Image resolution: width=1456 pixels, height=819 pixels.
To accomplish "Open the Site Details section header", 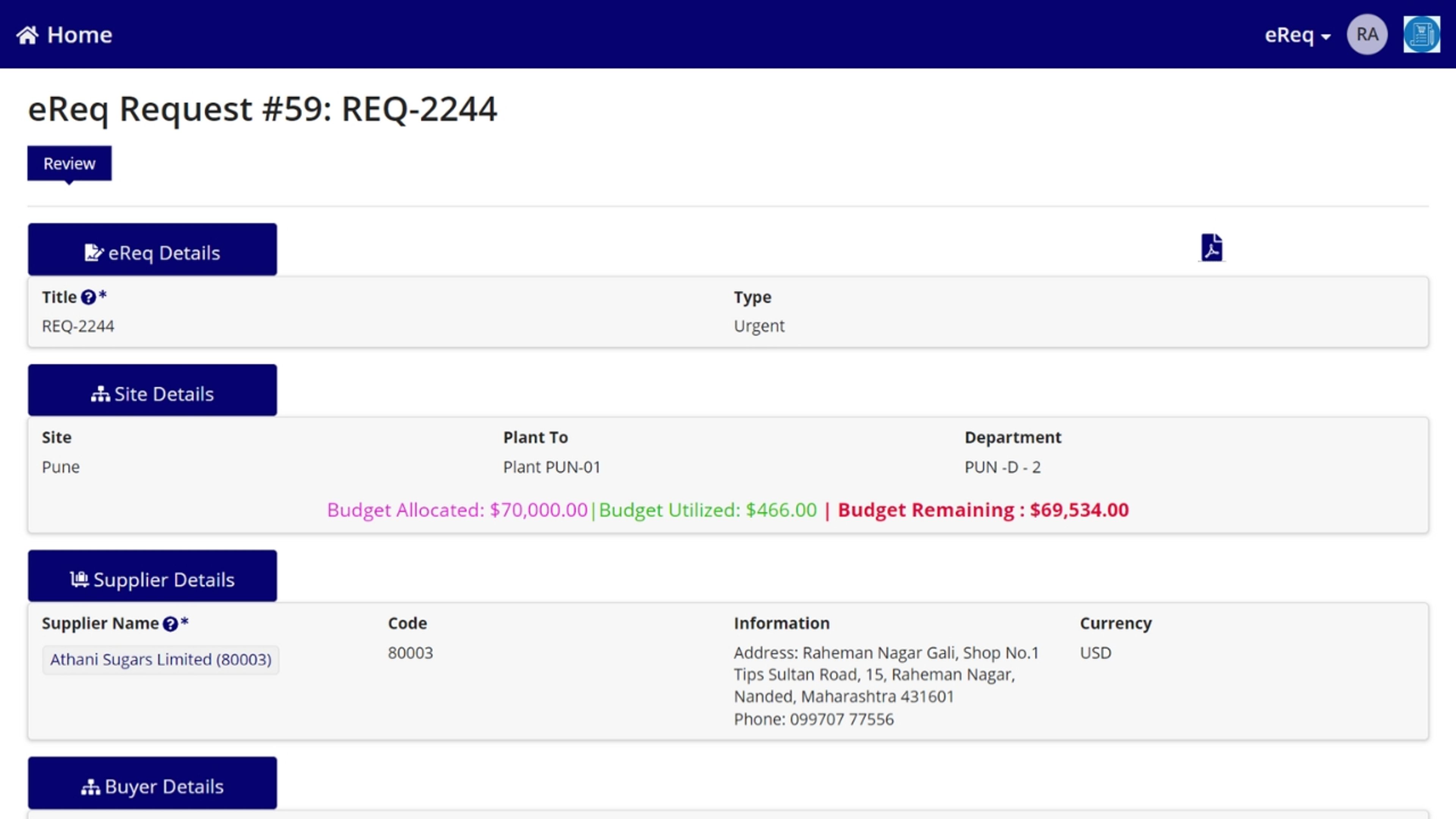I will tap(152, 390).
